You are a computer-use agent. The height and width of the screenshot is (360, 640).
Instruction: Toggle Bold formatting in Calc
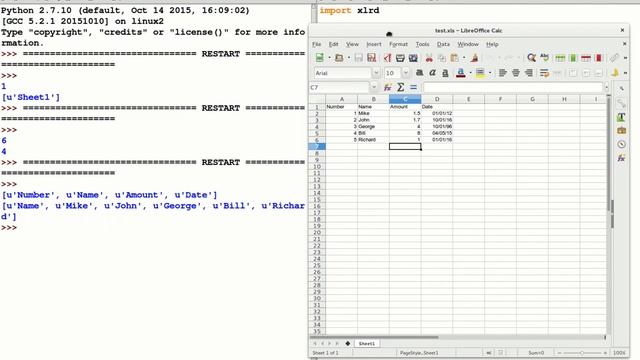click(419, 73)
